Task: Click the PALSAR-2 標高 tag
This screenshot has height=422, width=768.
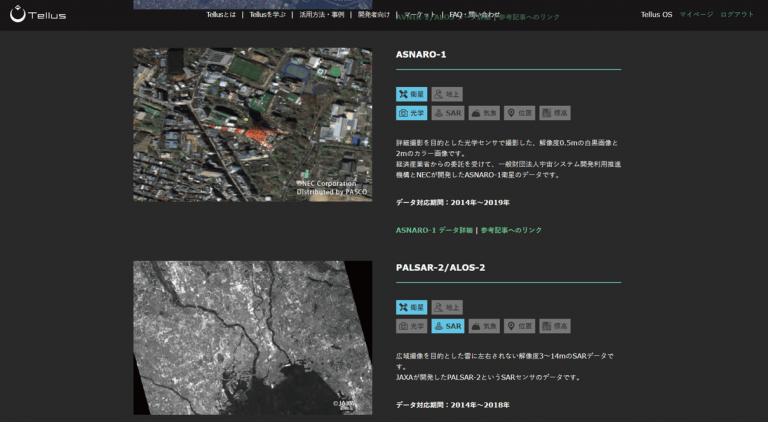Action: point(554,326)
